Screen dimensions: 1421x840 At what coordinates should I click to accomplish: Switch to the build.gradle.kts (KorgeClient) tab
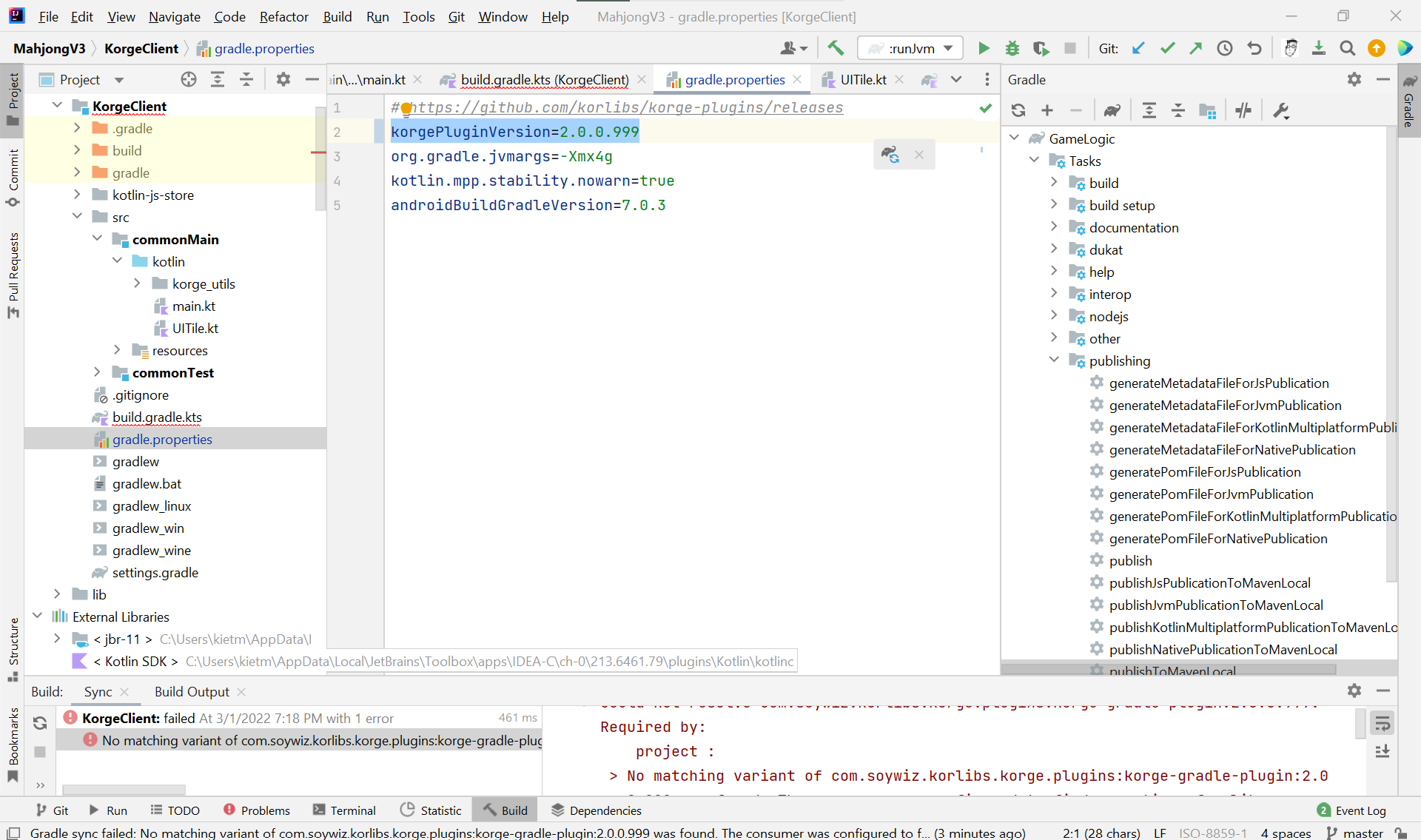(x=544, y=80)
